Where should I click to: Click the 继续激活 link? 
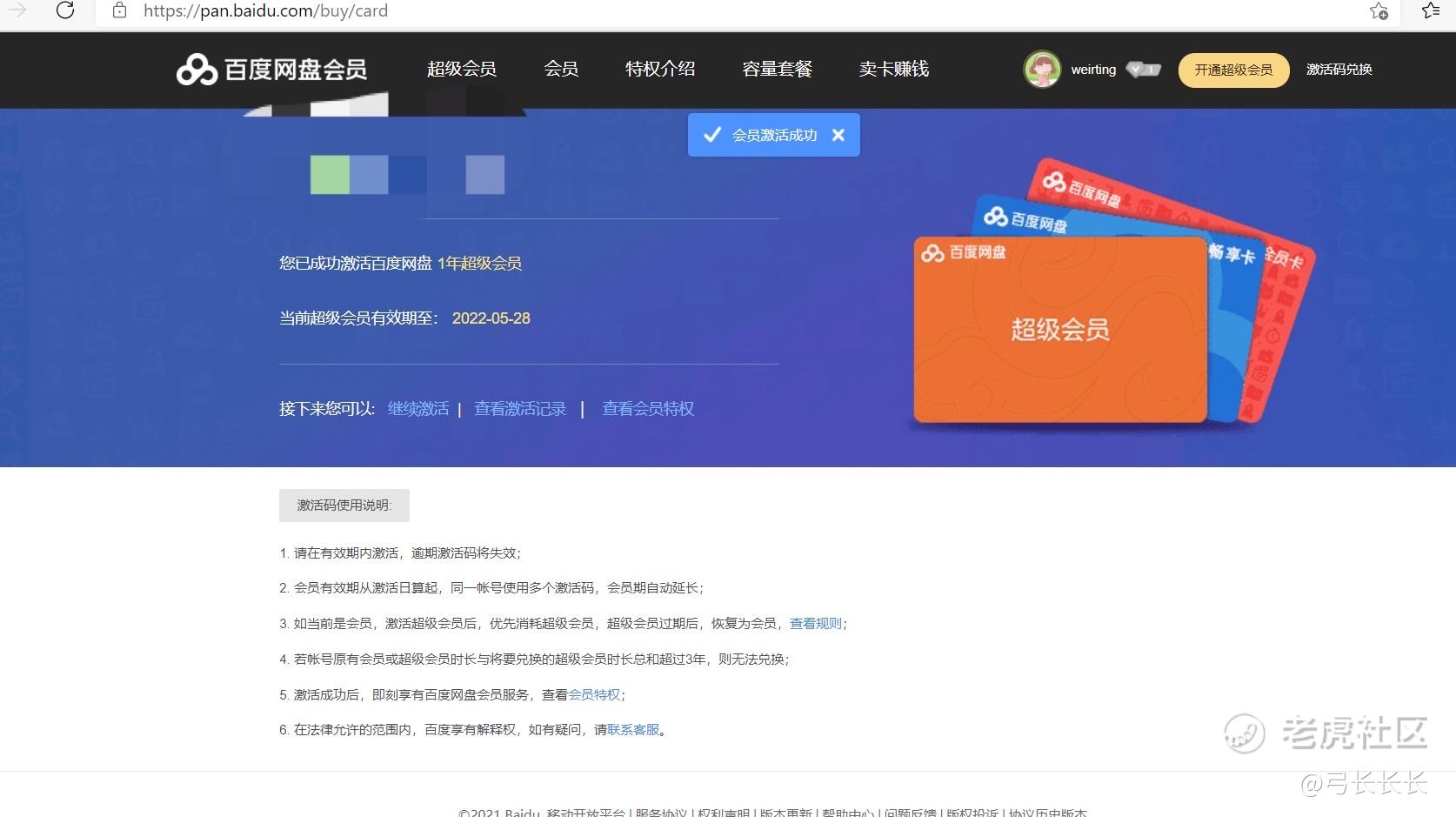[x=418, y=408]
